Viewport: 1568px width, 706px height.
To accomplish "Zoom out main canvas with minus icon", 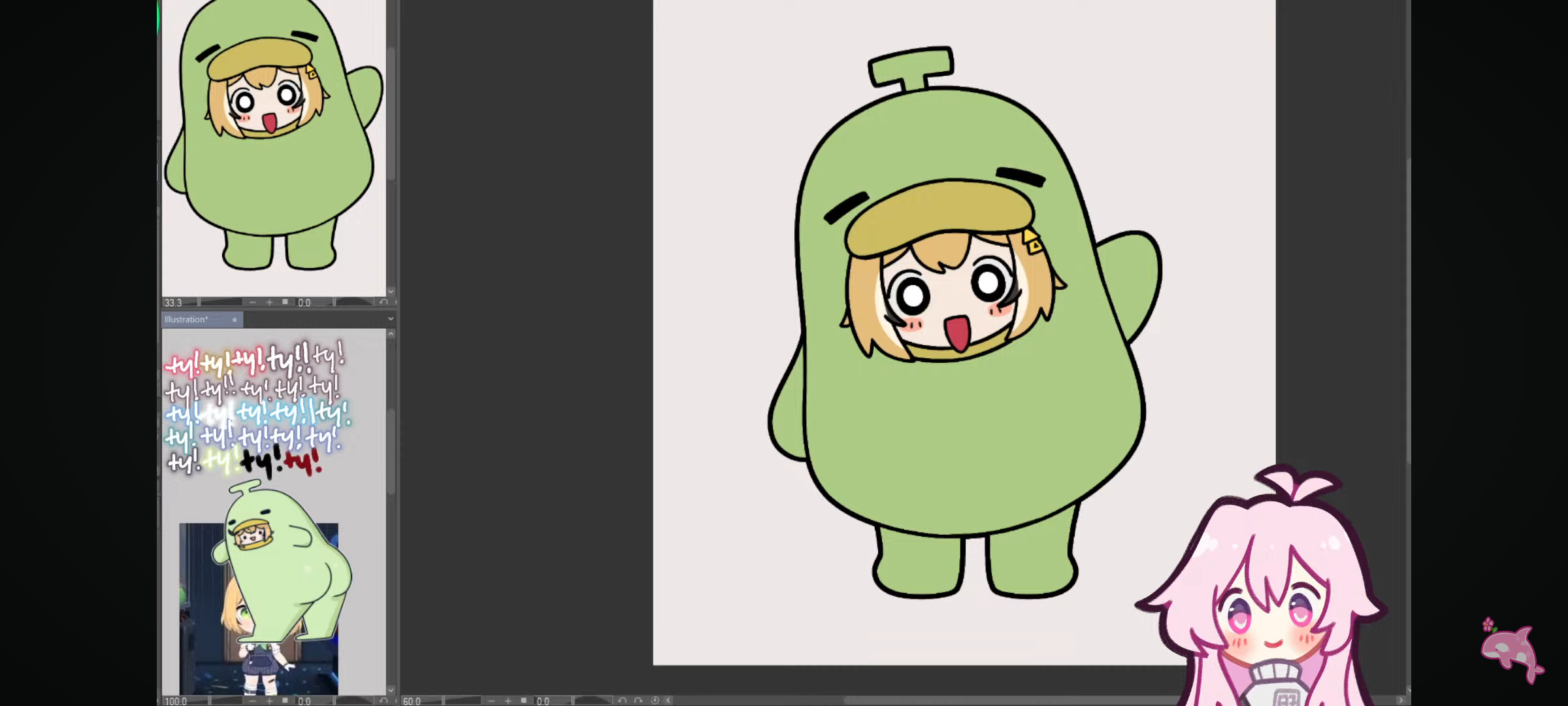I will click(491, 701).
